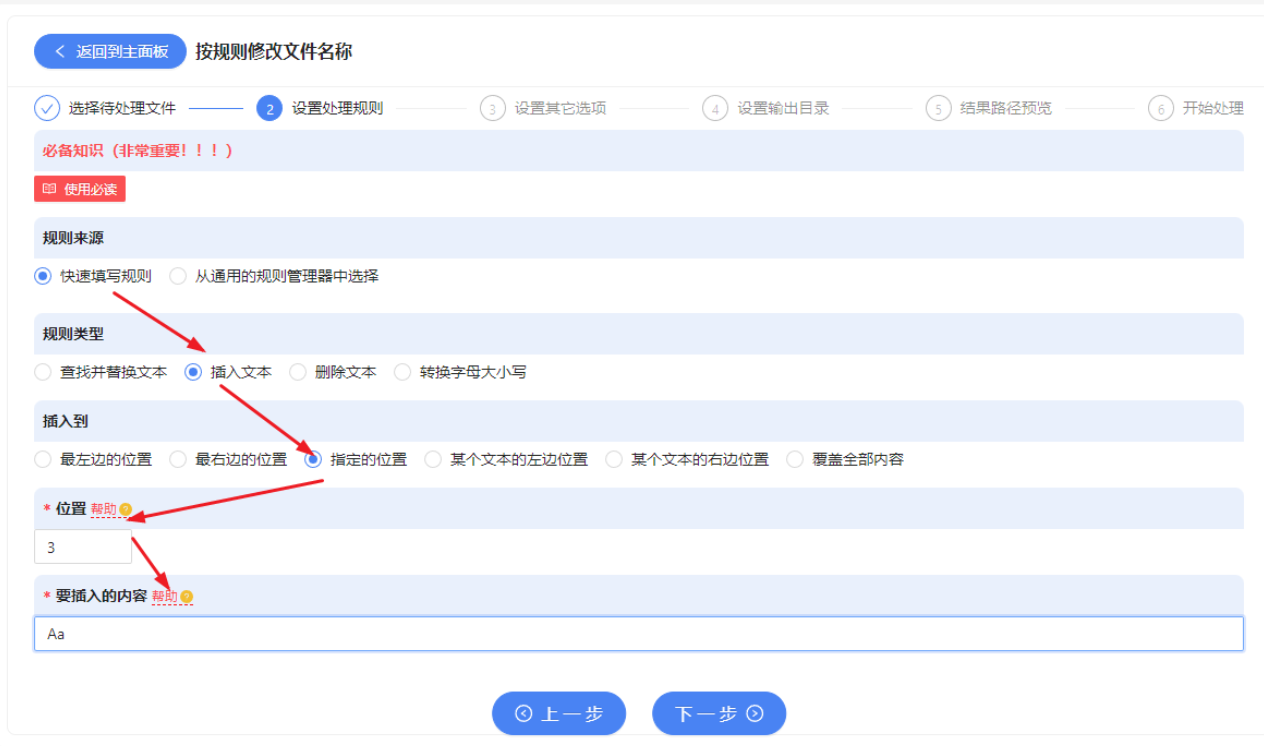Select 指定的位置 insert option
The height and width of the screenshot is (746, 1264).
(356, 460)
